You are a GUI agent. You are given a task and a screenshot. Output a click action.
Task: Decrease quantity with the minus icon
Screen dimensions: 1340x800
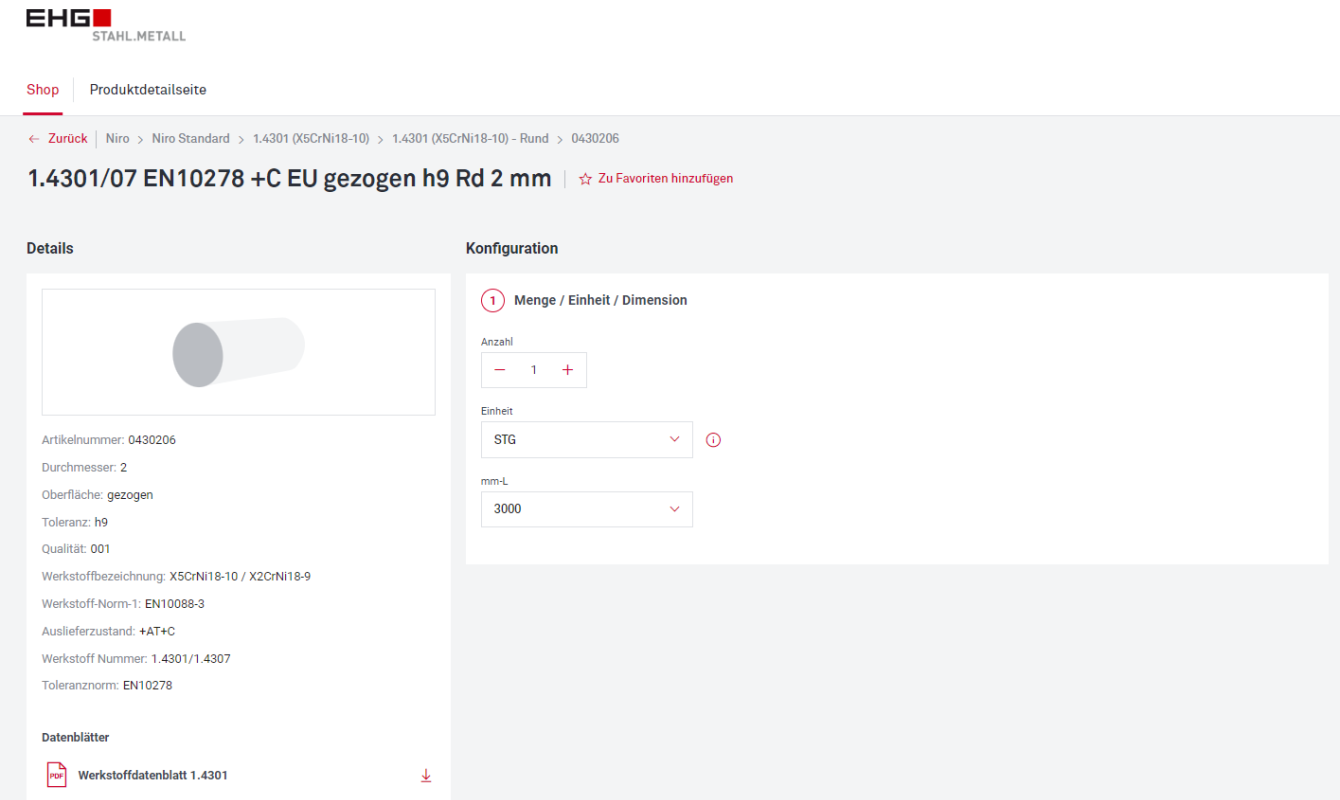tap(500, 370)
